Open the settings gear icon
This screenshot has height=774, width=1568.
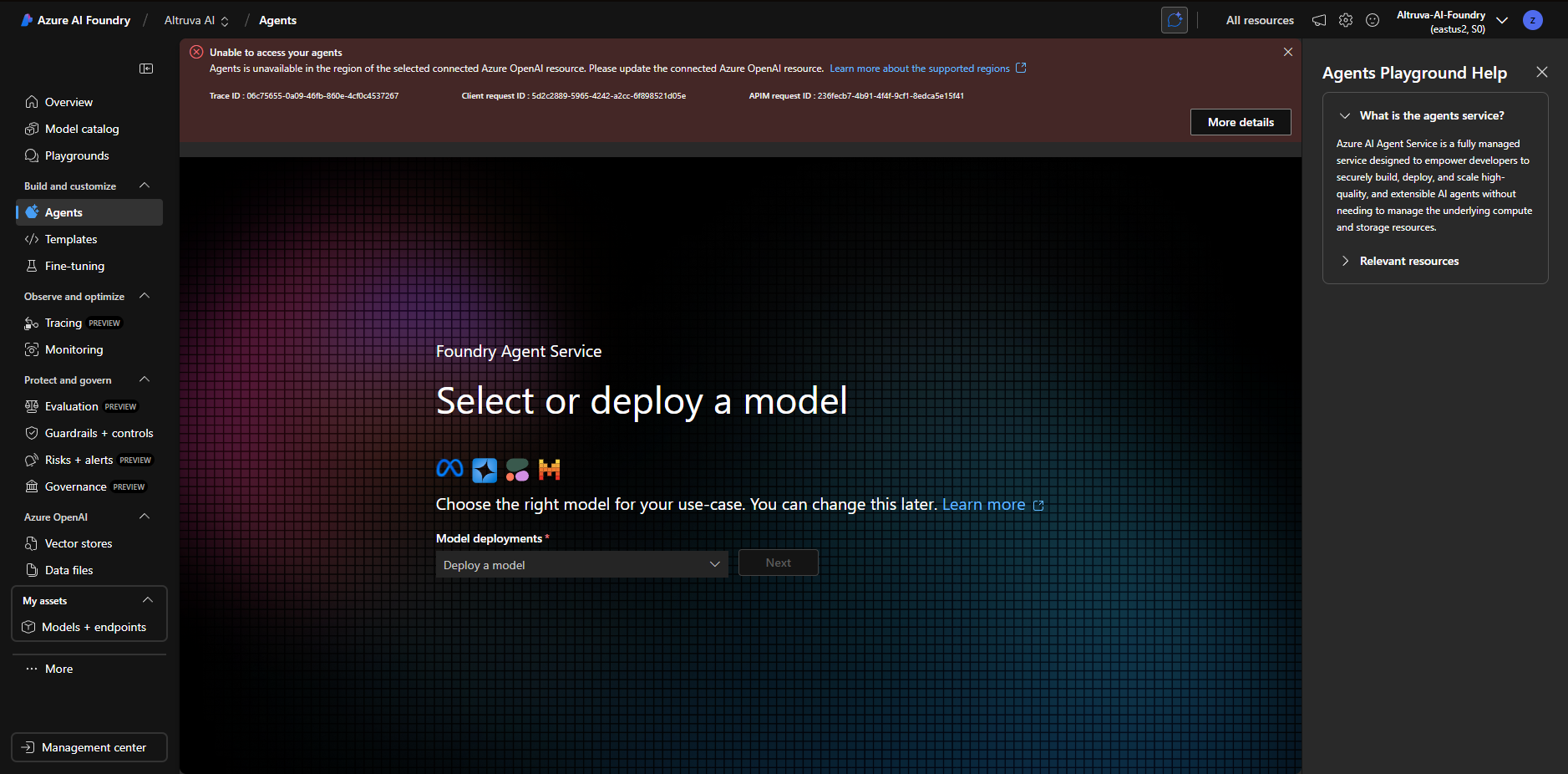tap(1346, 20)
